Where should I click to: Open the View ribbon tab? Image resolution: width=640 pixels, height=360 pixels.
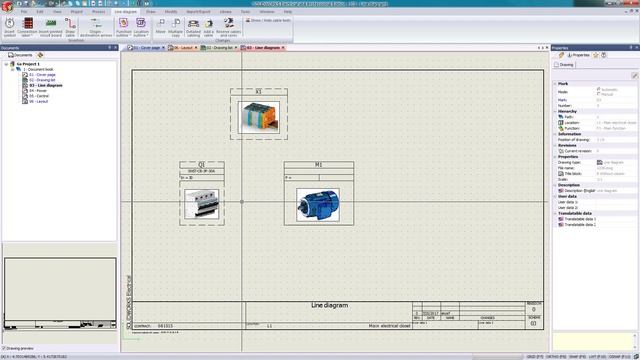57,12
